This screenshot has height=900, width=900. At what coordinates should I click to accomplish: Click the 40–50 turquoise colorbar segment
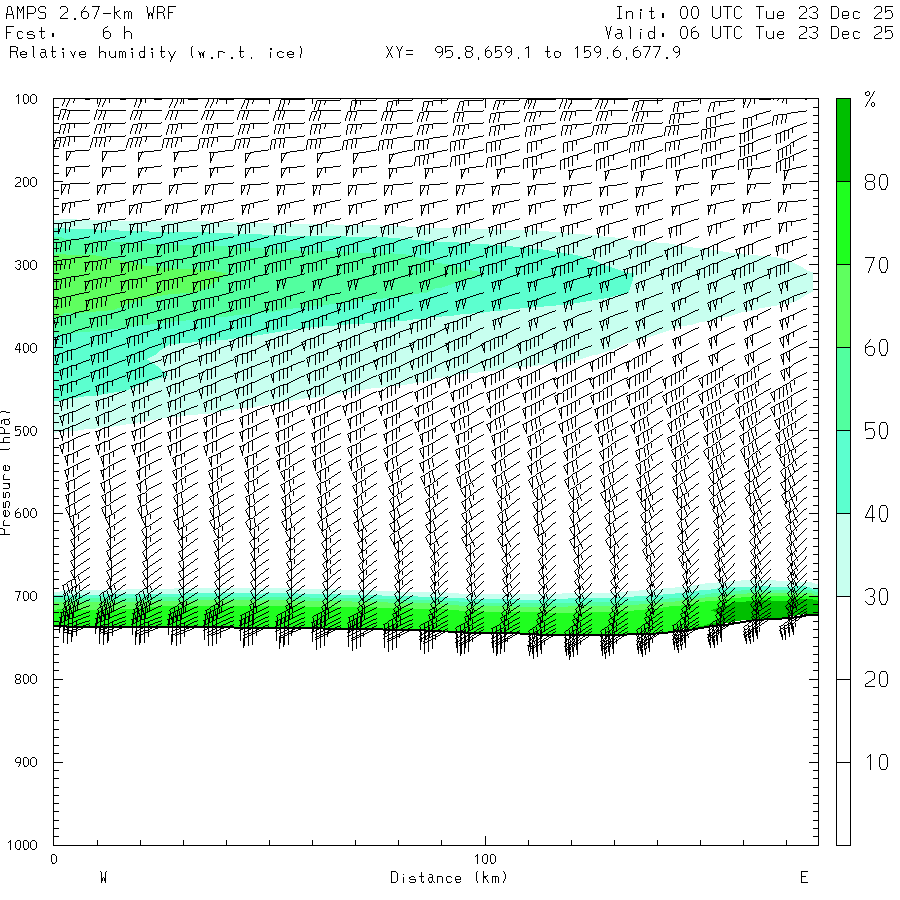tap(843, 472)
